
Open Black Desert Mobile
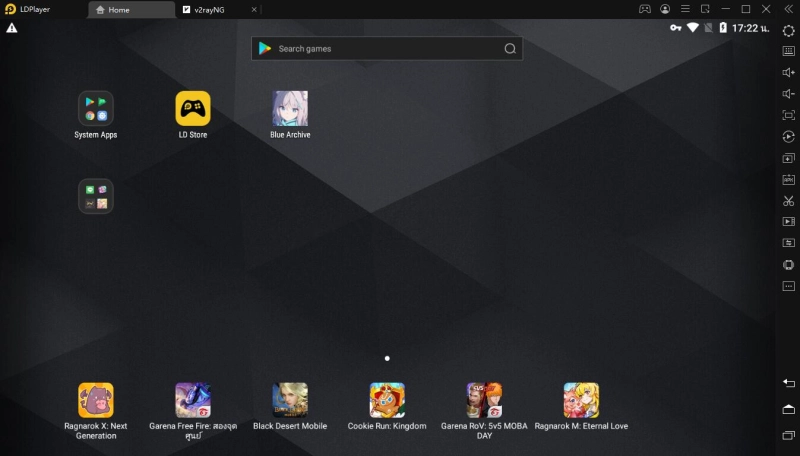pos(290,400)
